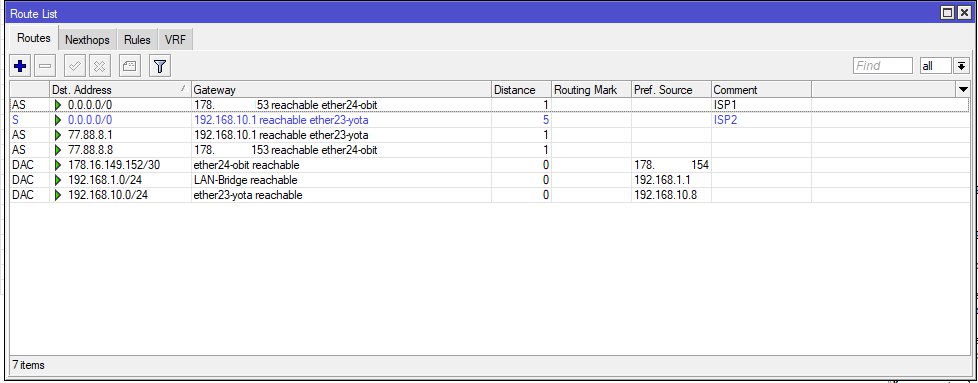The width and height of the screenshot is (978, 383).
Task: Click the green arrow of the 192.168.1.0/24 route
Action: coord(59,180)
